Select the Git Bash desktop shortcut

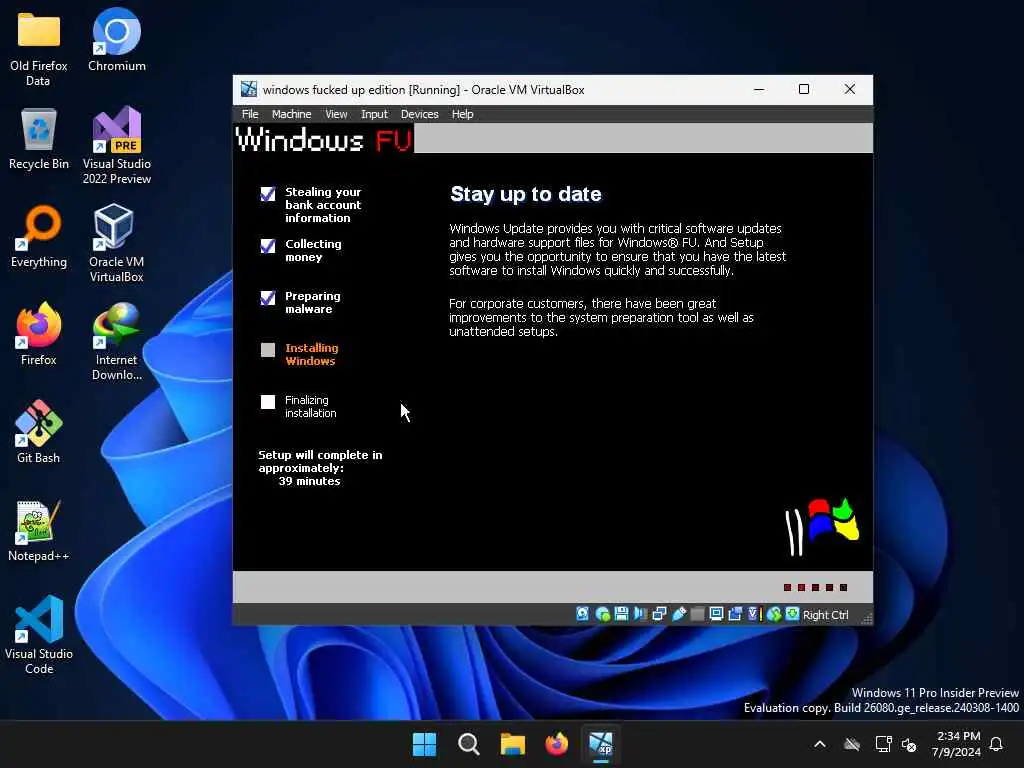(39, 432)
